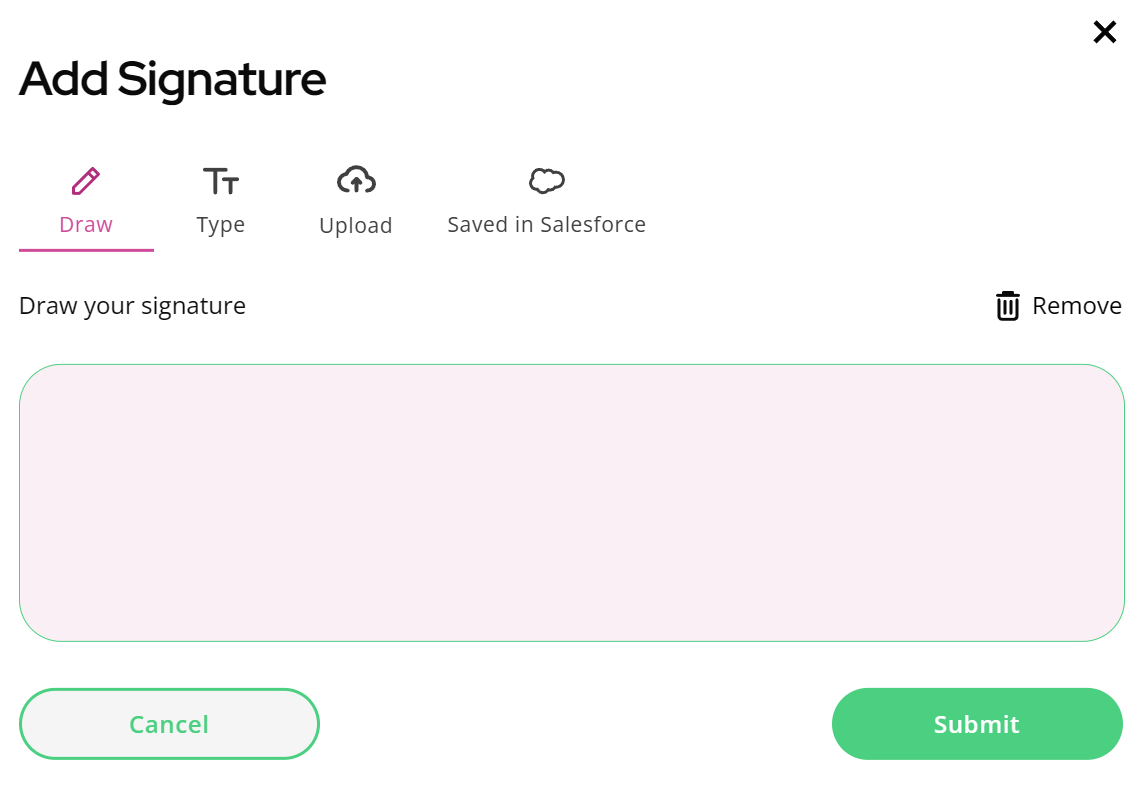Image resolution: width=1143 pixels, height=790 pixels.
Task: Click the word Signature in the dialog title
Action: click(222, 80)
